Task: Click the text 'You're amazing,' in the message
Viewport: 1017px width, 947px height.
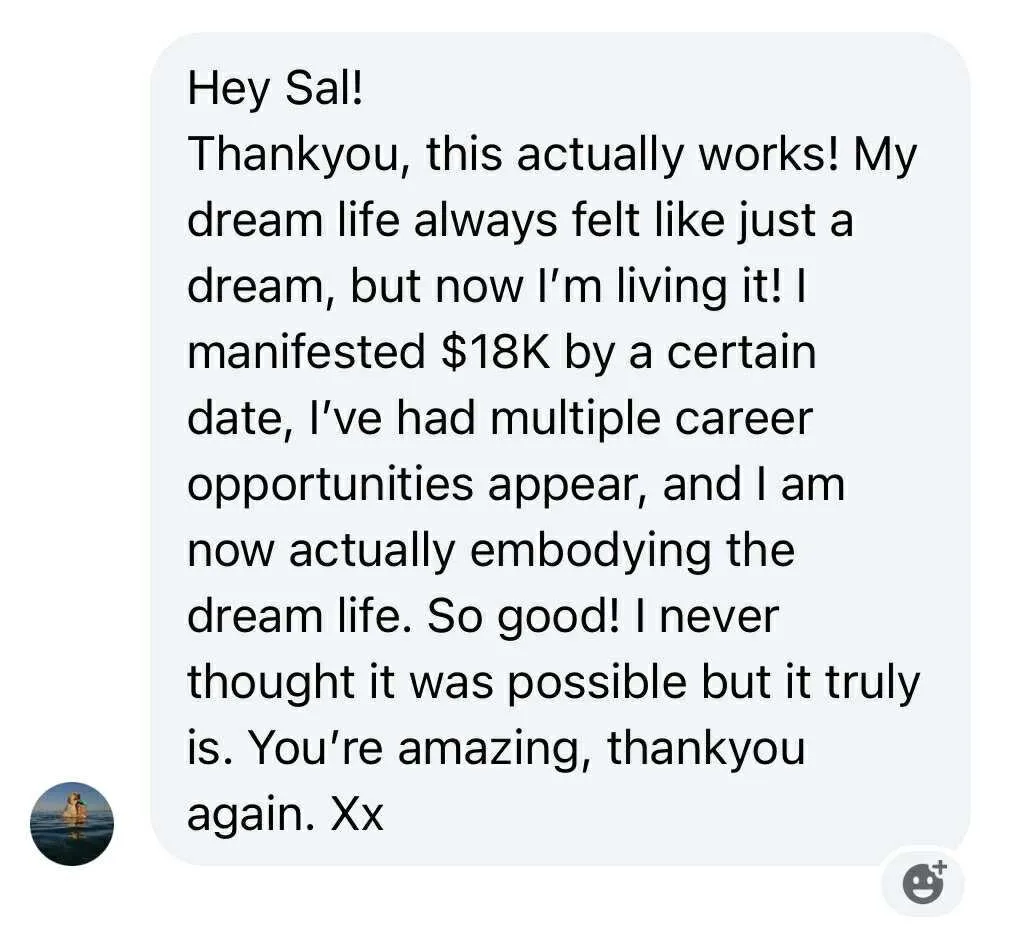Action: 418,749
